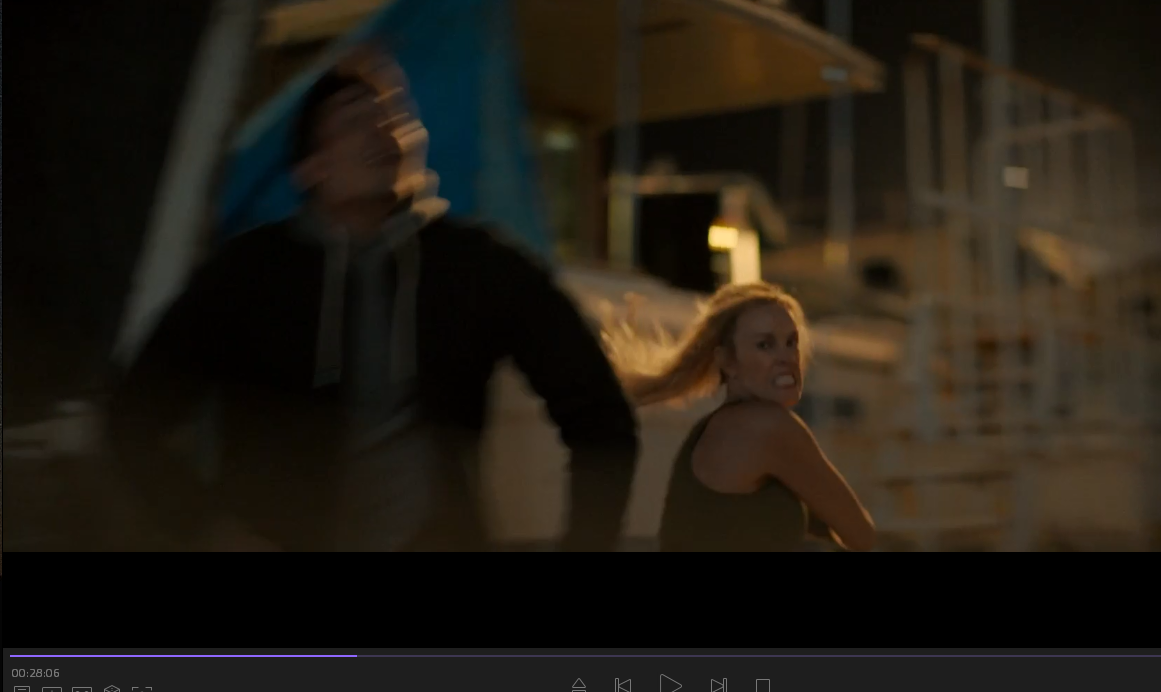1161x692 pixels.
Task: Click the end of the purple progress line
Action: (356, 656)
